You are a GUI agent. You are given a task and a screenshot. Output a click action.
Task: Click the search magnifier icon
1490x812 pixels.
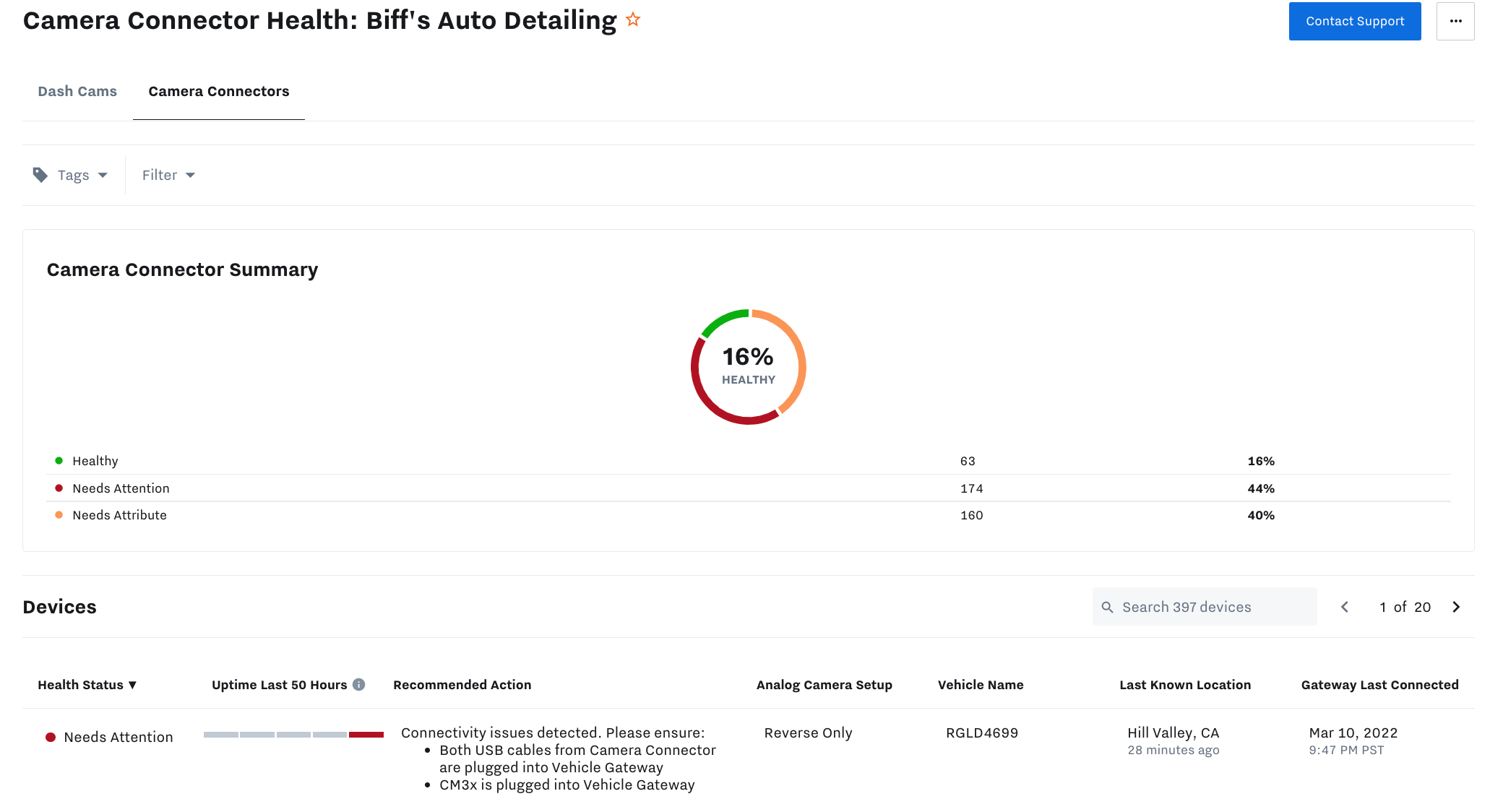click(1107, 608)
